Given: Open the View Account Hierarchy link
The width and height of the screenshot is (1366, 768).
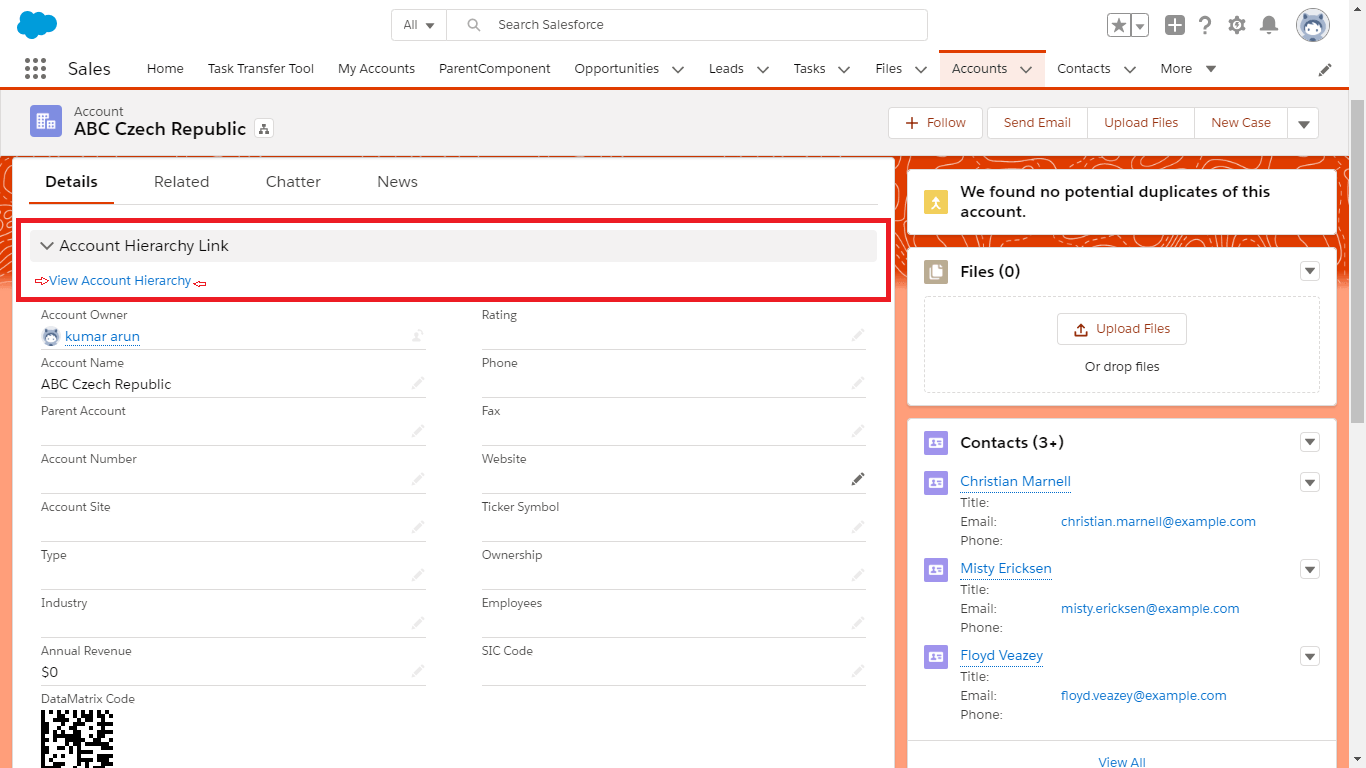Looking at the screenshot, I should (x=120, y=281).
